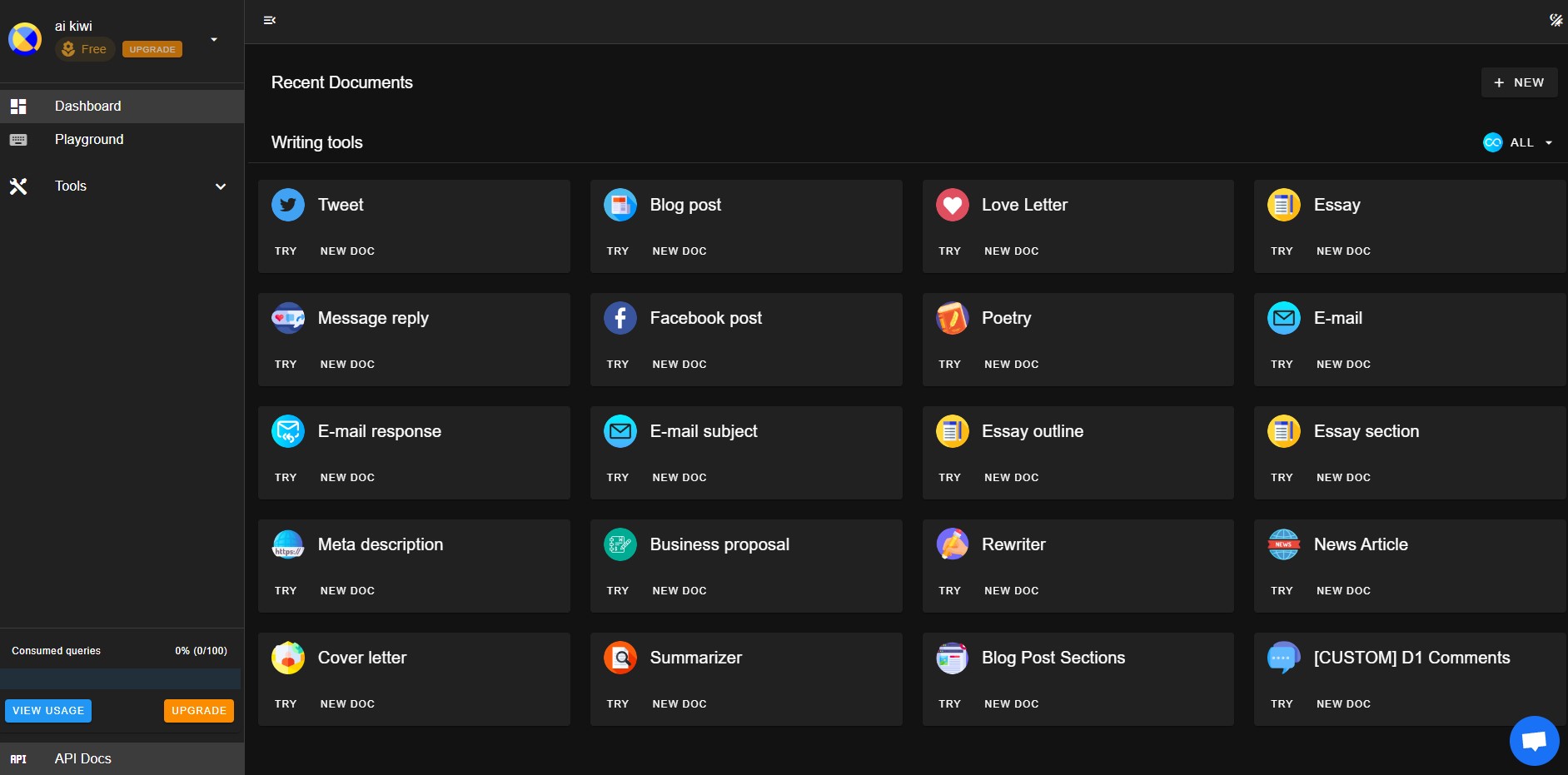This screenshot has width=1568, height=775.
Task: Open the Playground menu item
Action: (x=122, y=140)
